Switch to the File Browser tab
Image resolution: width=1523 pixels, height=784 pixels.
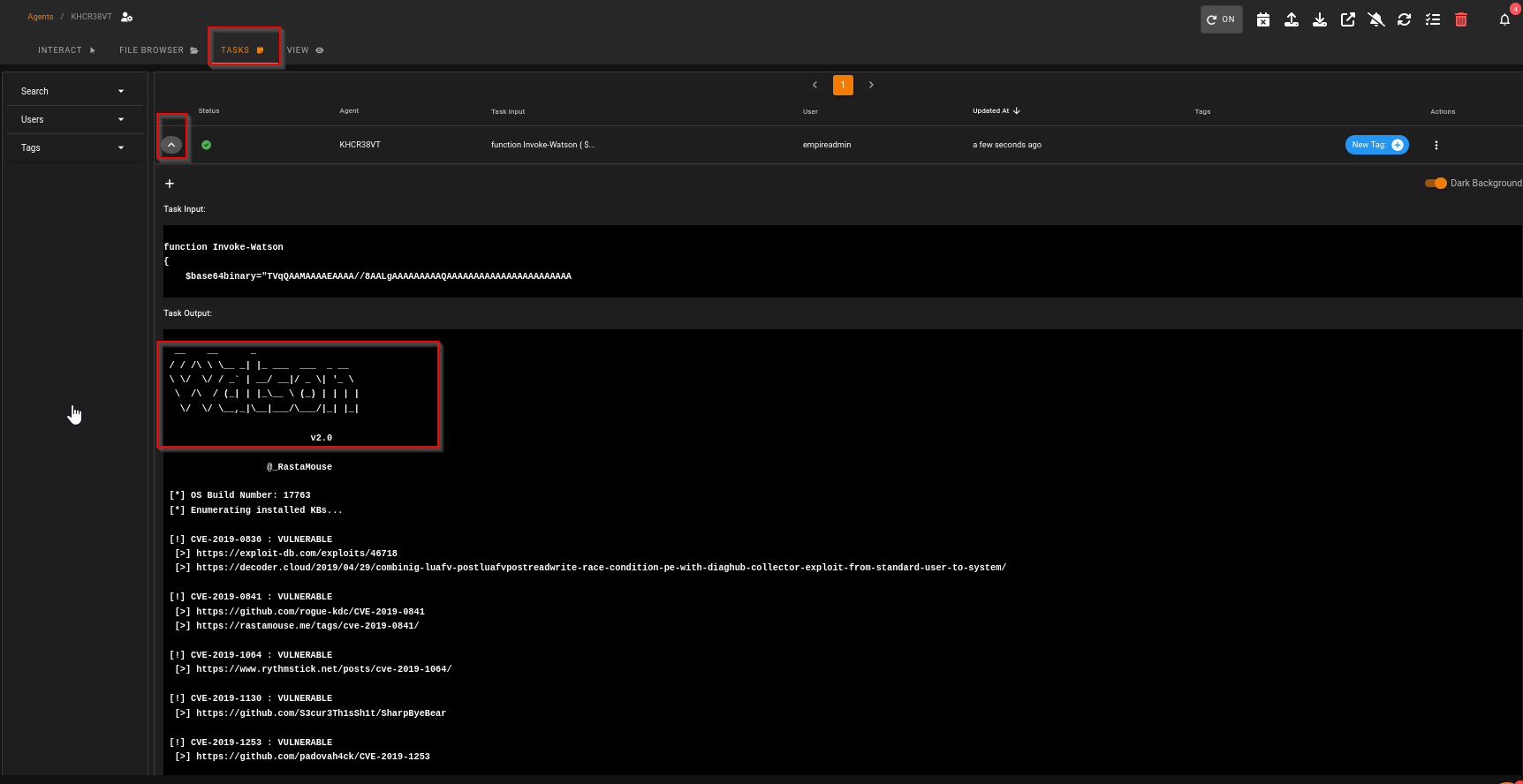(159, 50)
